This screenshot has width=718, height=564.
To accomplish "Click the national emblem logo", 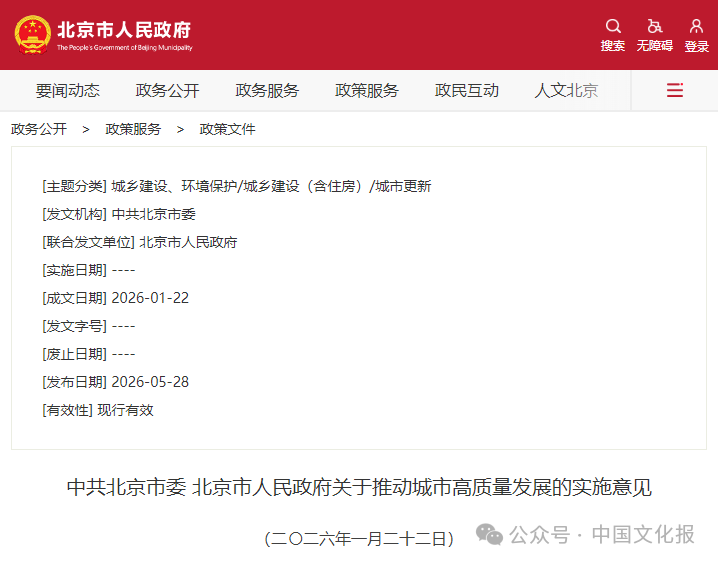I will click(33, 35).
